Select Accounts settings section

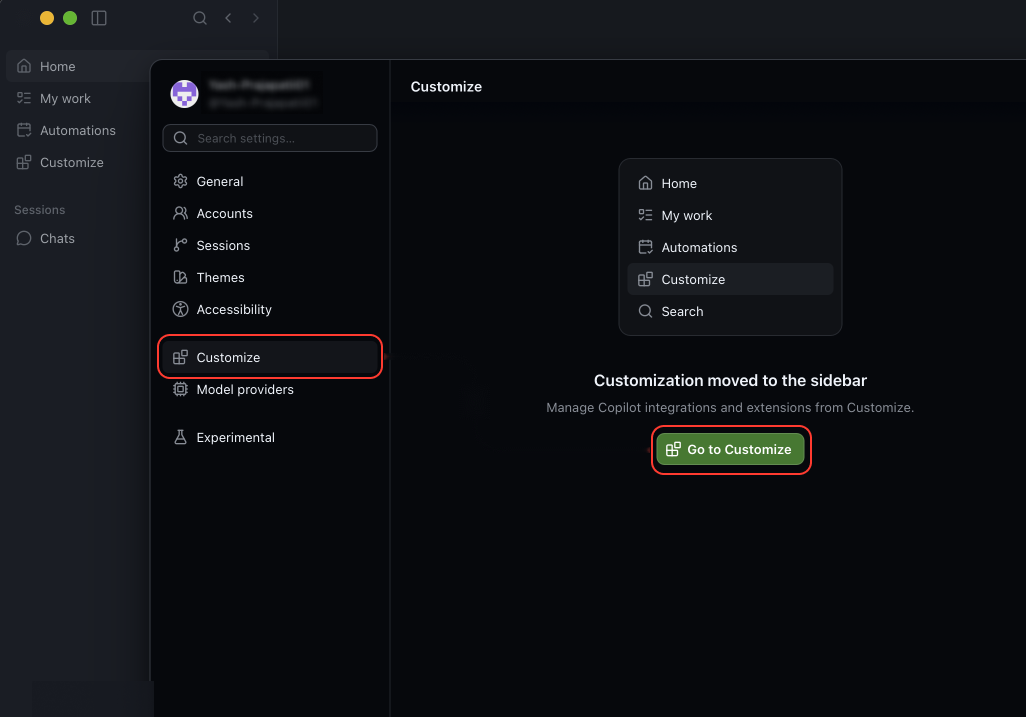point(270,213)
